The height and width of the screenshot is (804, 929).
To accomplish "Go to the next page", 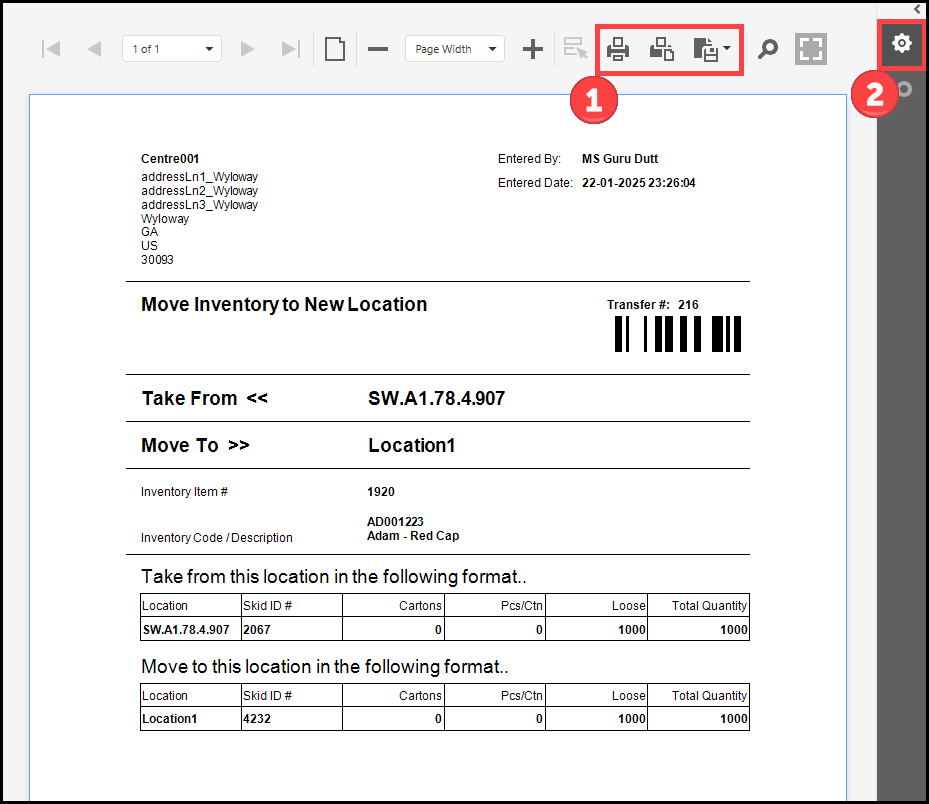I will point(248,49).
